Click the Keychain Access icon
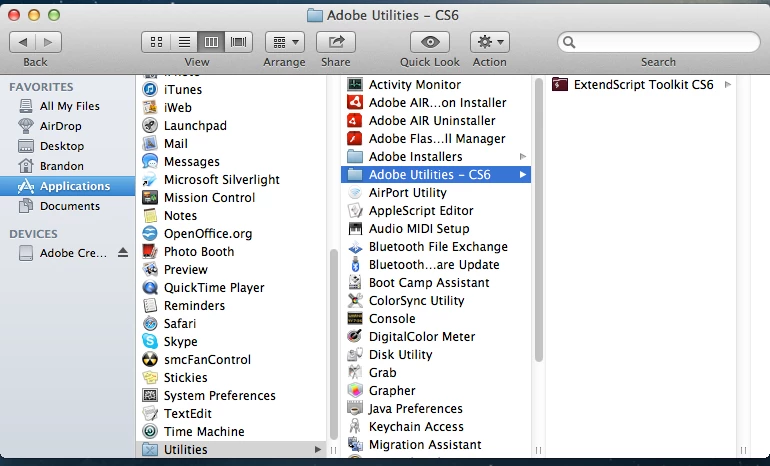Screen dimensions: 770x466 tap(355, 426)
